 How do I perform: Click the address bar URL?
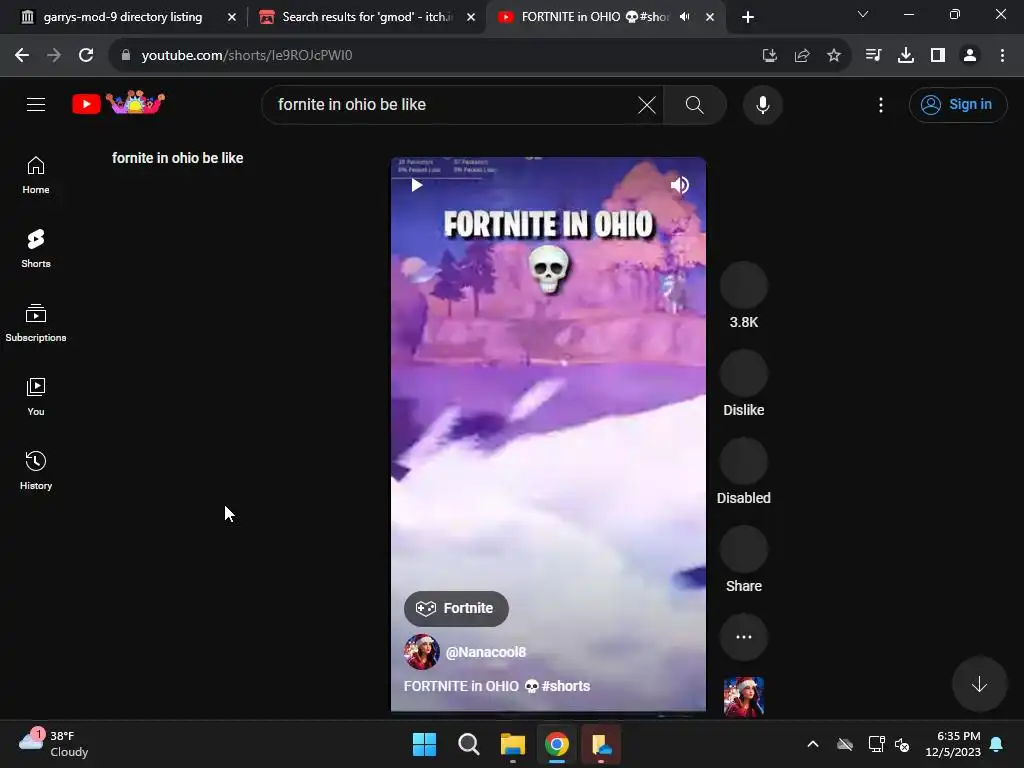tap(247, 56)
